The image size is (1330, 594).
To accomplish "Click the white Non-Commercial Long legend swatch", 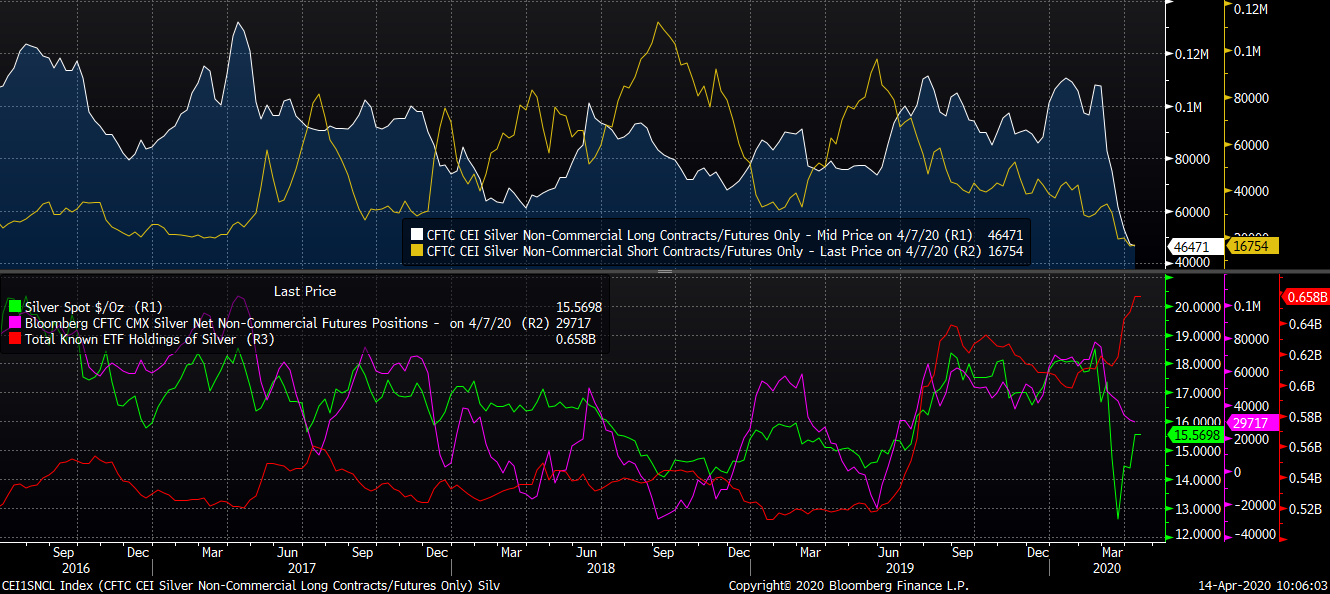I will point(416,235).
